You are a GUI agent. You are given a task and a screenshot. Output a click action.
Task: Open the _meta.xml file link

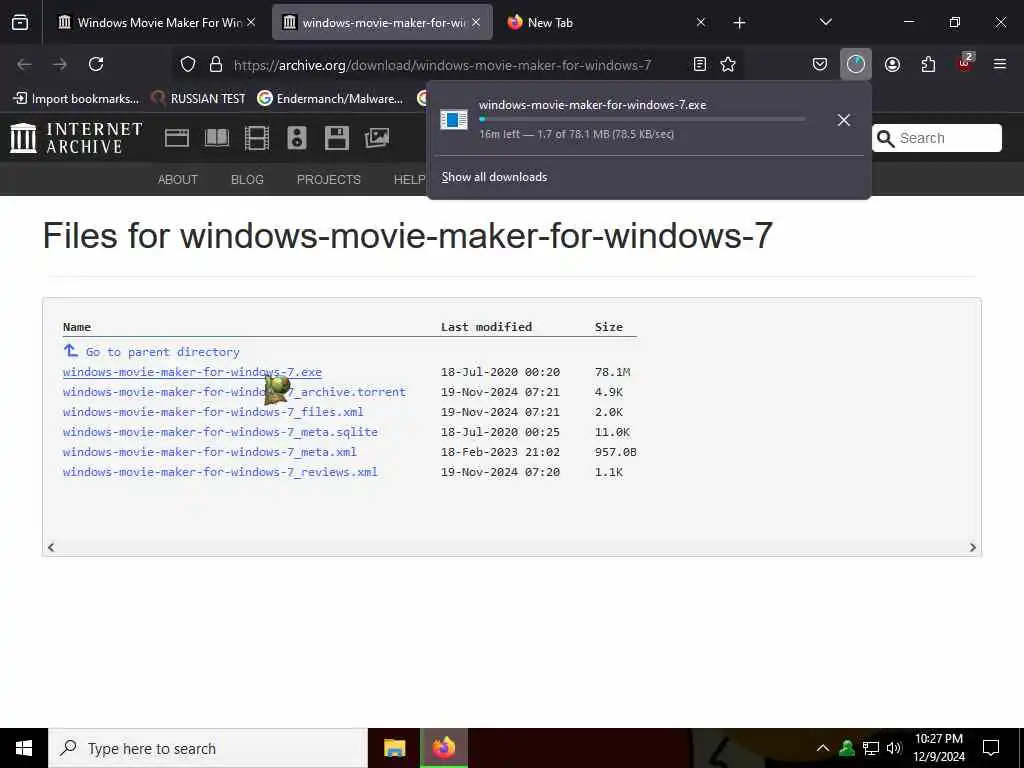pyautogui.click(x=210, y=452)
